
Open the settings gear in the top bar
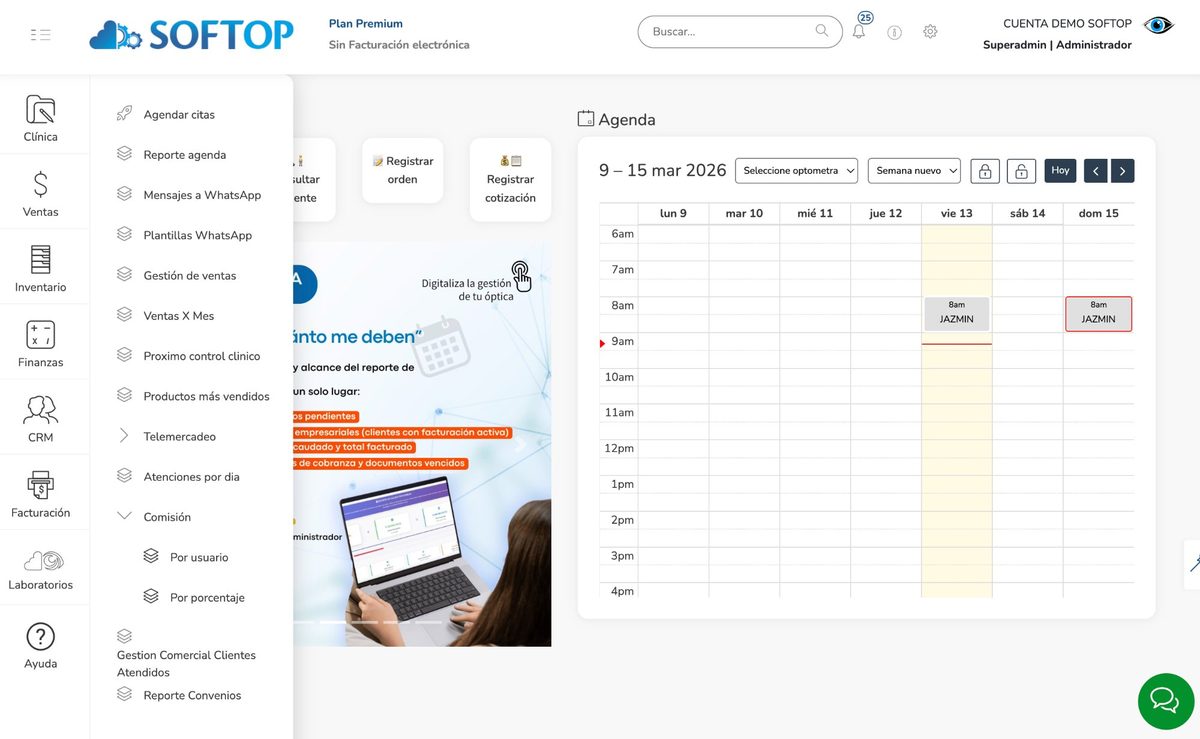[x=930, y=31]
